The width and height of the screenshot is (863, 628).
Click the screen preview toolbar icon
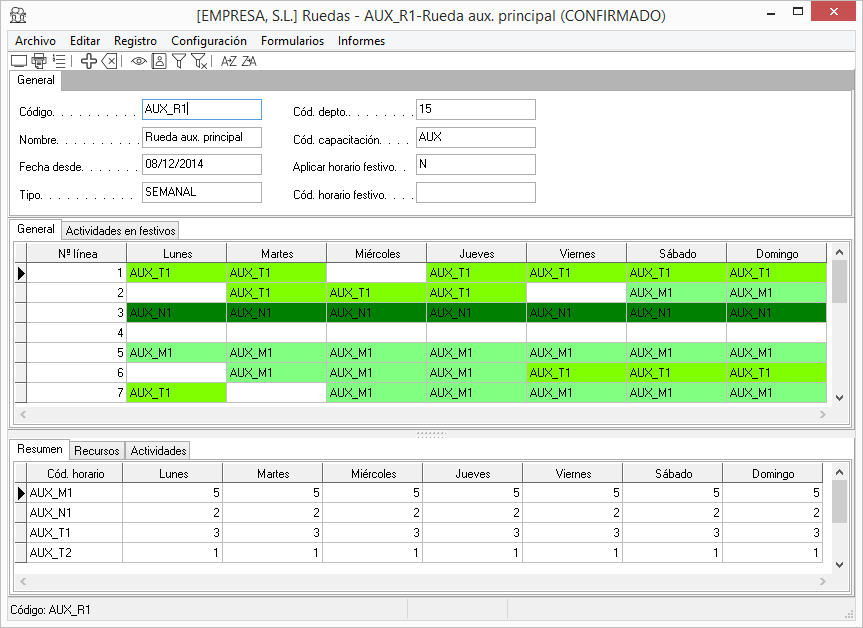(x=19, y=61)
